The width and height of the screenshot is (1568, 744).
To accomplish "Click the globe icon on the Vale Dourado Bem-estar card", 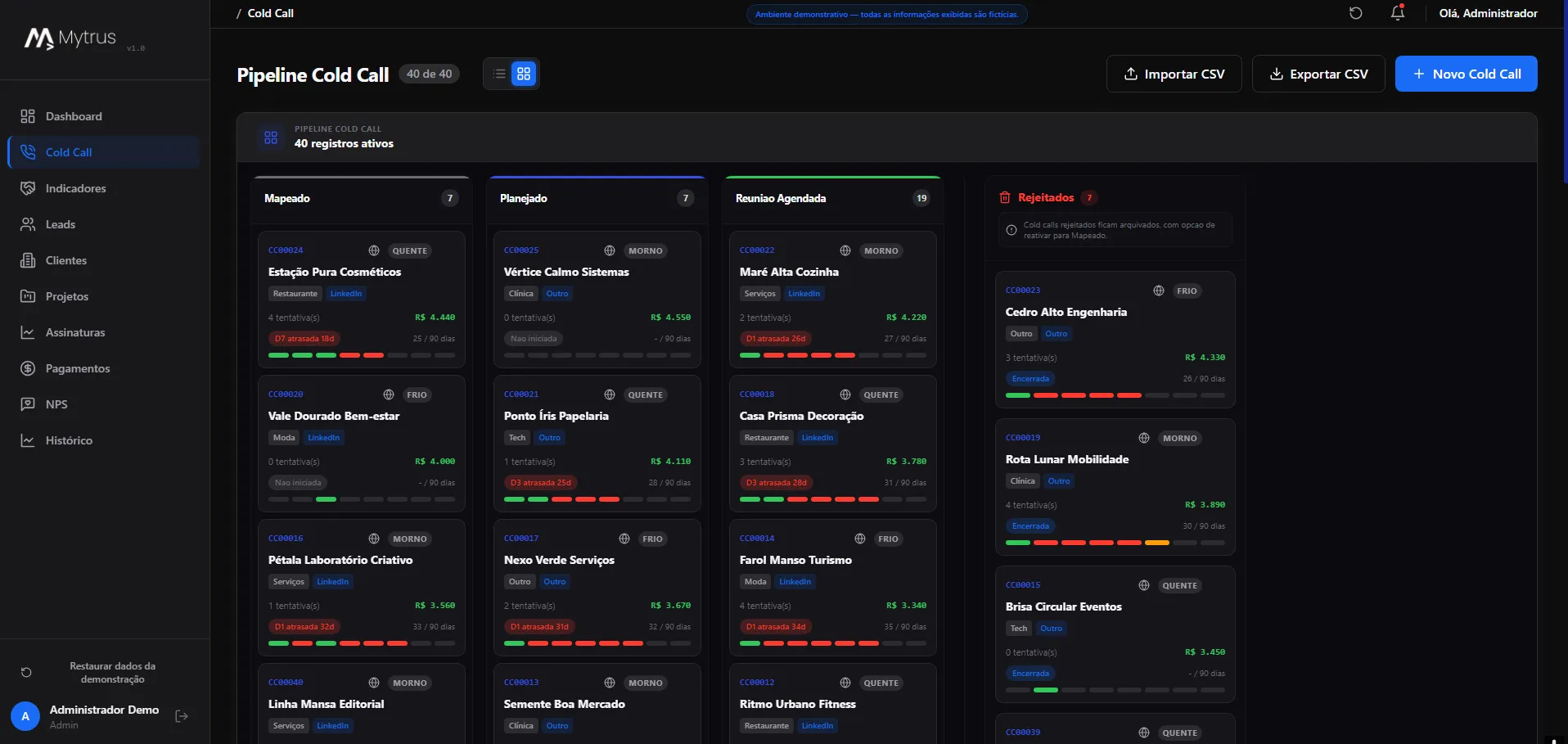I will pos(389,395).
